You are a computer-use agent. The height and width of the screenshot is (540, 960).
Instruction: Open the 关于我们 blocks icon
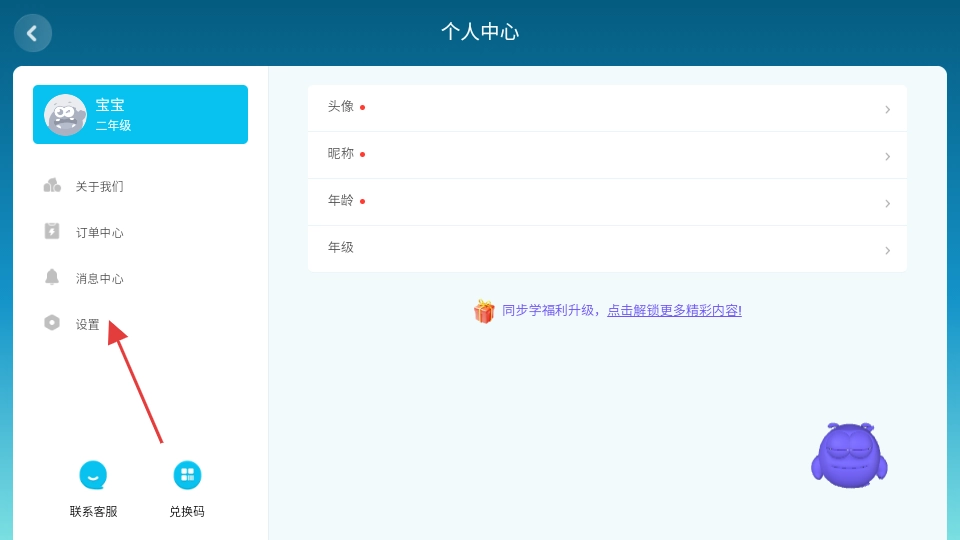click(52, 186)
